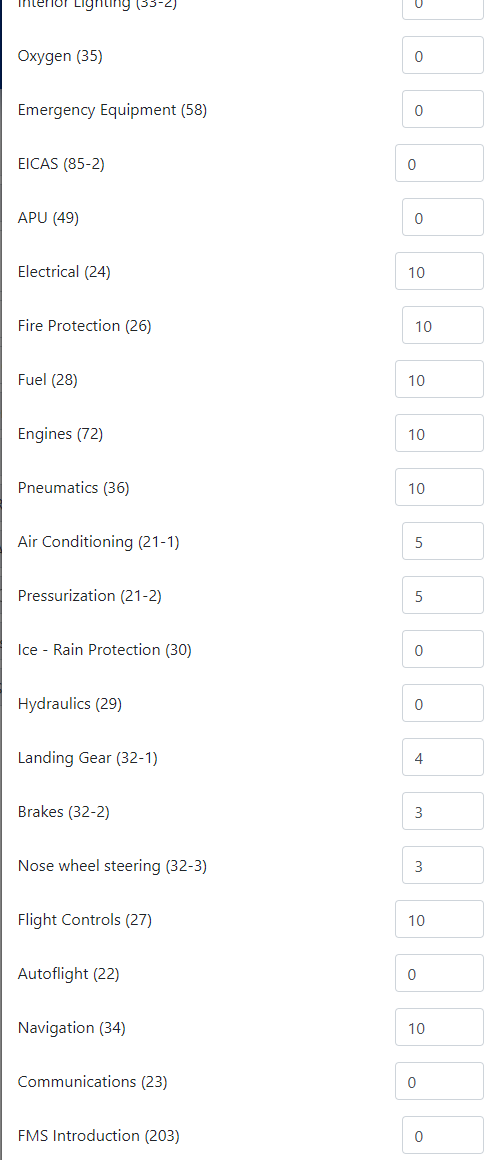Select the Brakes (32-2) input box
Image resolution: width=495 pixels, height=1160 pixels.
pos(442,812)
